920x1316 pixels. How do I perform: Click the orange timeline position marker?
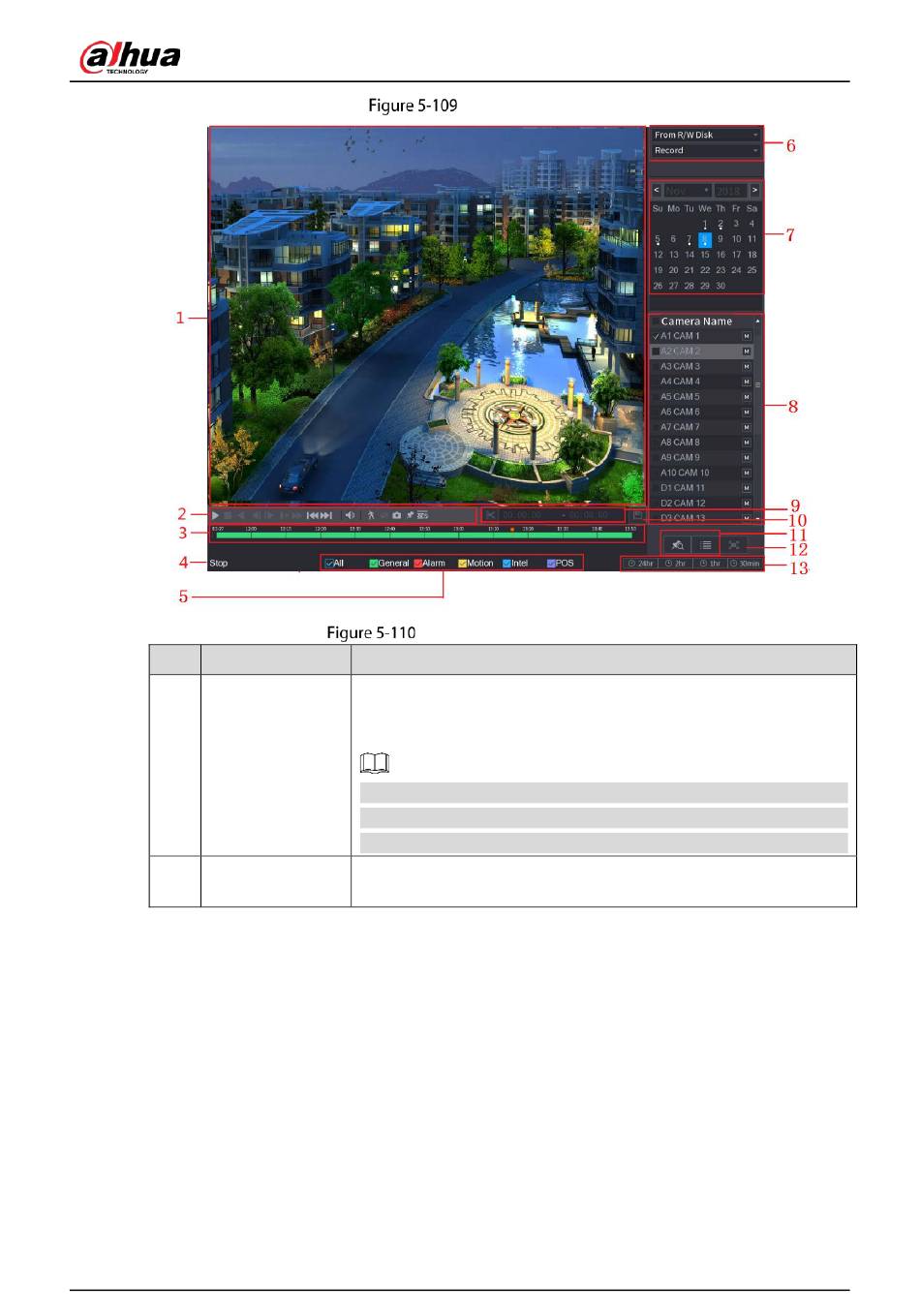[511, 529]
